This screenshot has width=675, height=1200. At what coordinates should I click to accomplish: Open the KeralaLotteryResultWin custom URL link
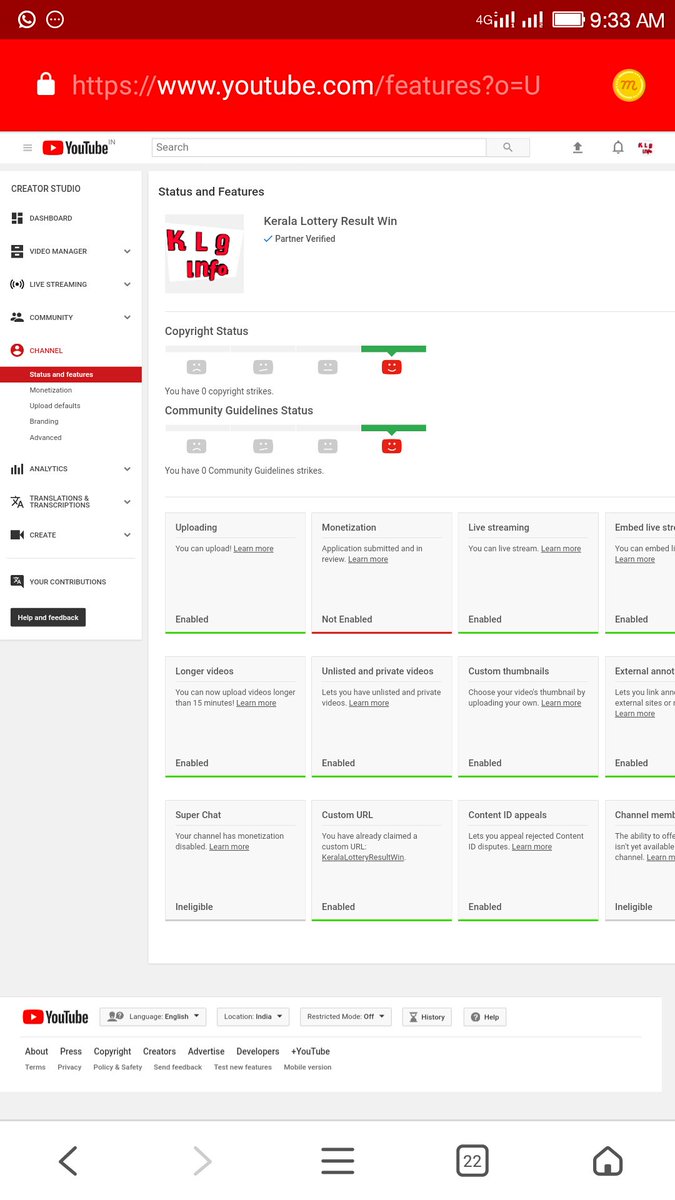363,858
